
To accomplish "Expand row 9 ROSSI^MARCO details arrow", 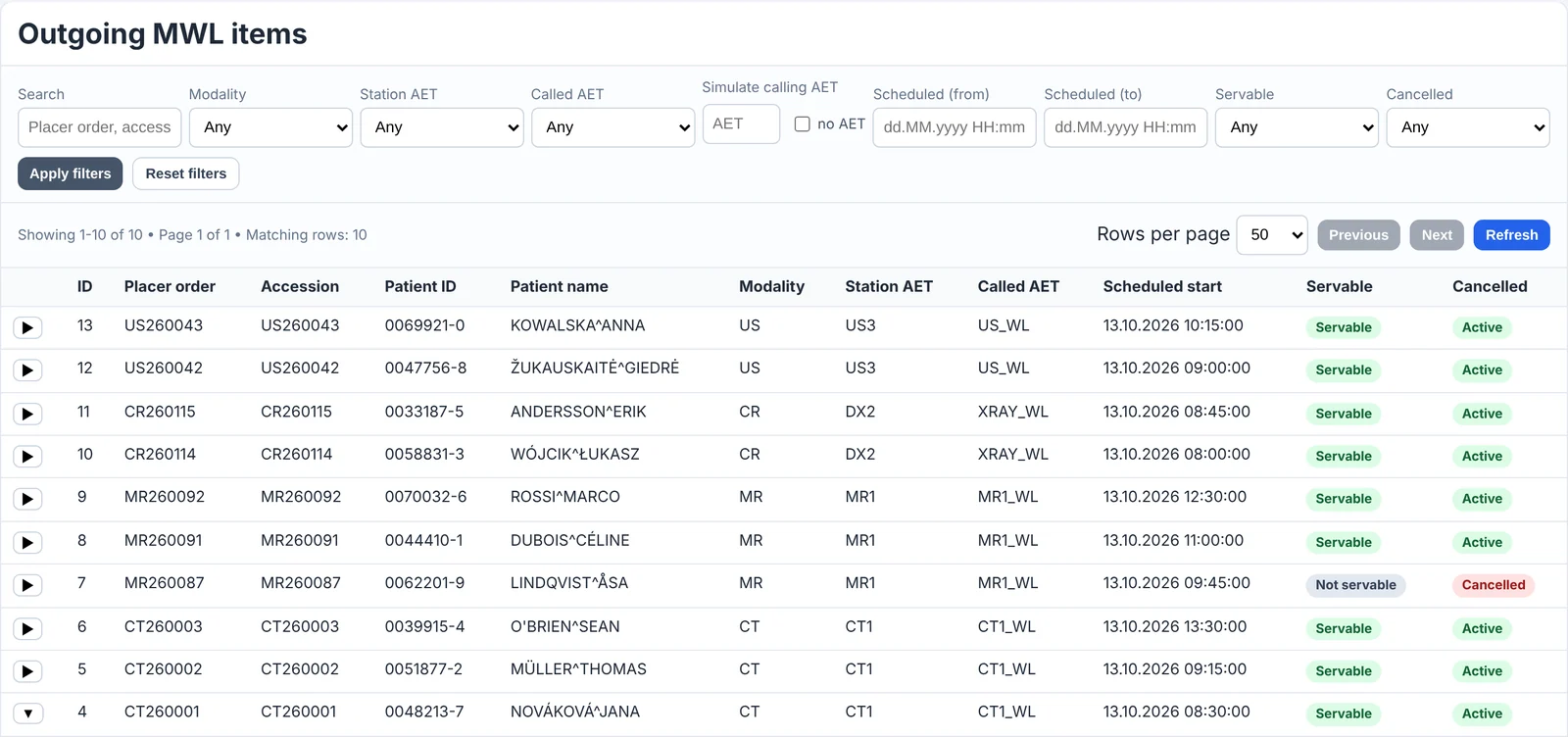I will coord(27,499).
